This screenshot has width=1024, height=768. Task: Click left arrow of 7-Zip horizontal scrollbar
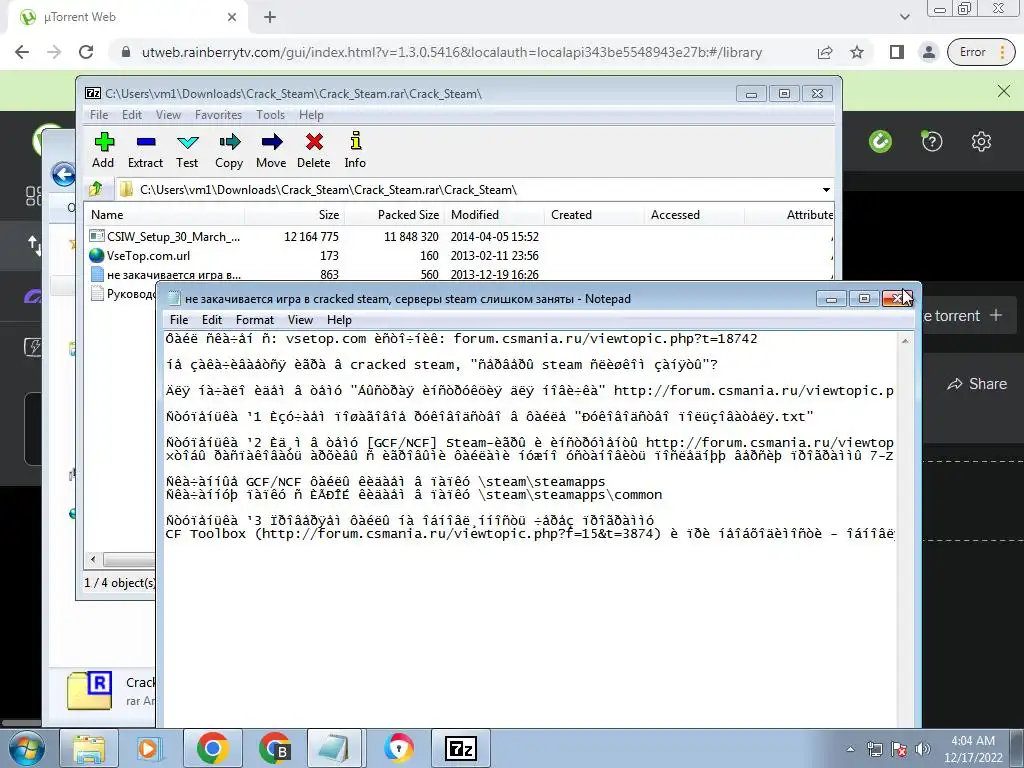point(93,560)
